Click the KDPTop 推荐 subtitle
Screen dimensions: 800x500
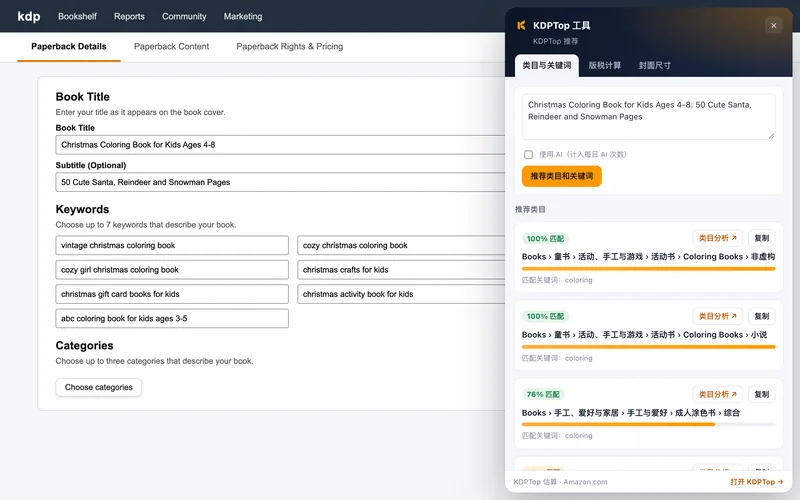tap(556, 41)
